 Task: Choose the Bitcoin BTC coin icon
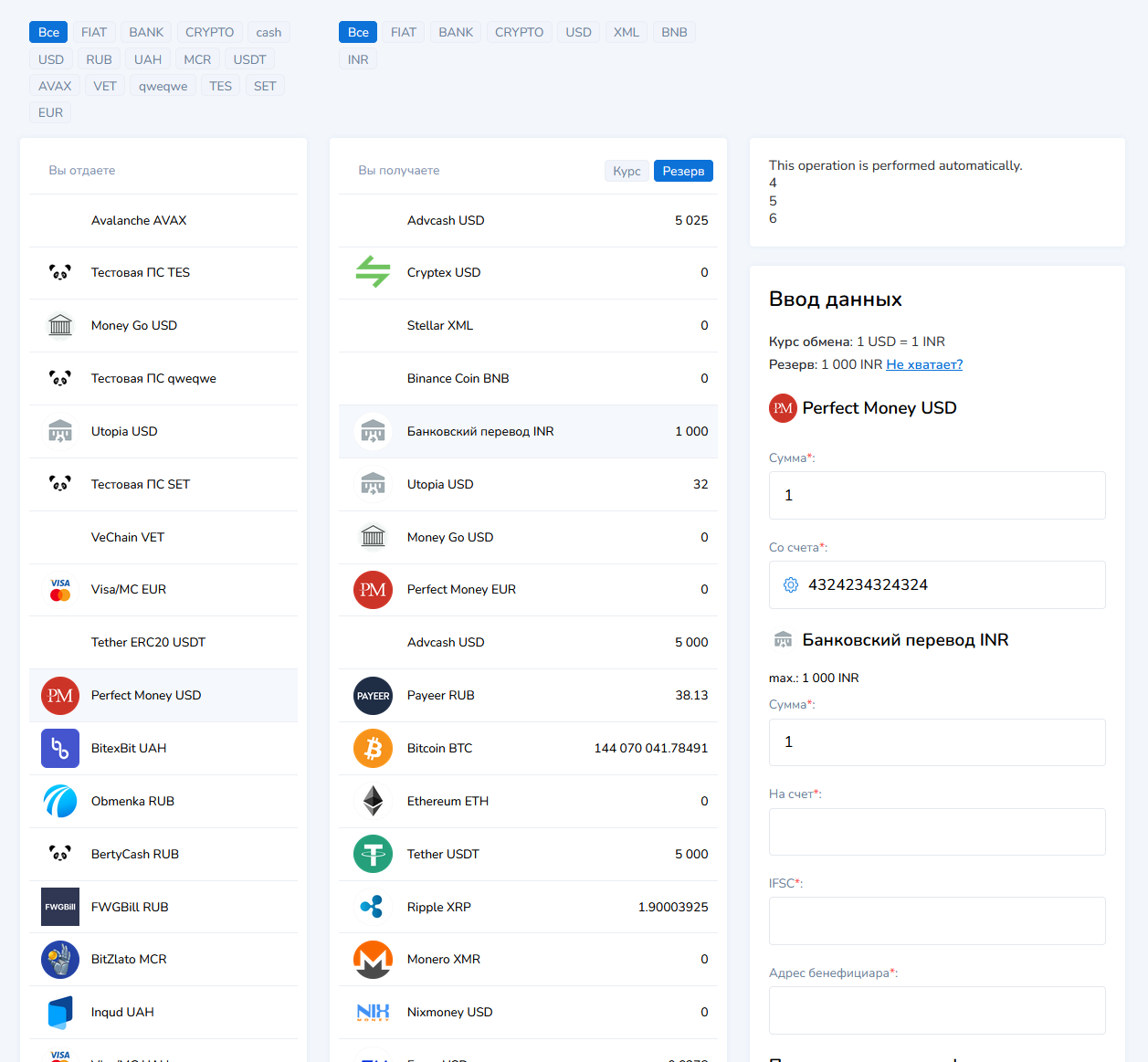[x=373, y=749]
